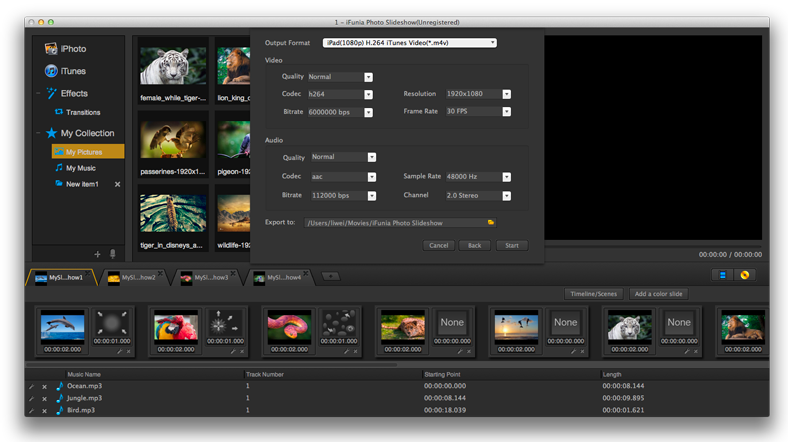
Task: Select the Jungle.mp3 music row
Action: (x=397, y=398)
